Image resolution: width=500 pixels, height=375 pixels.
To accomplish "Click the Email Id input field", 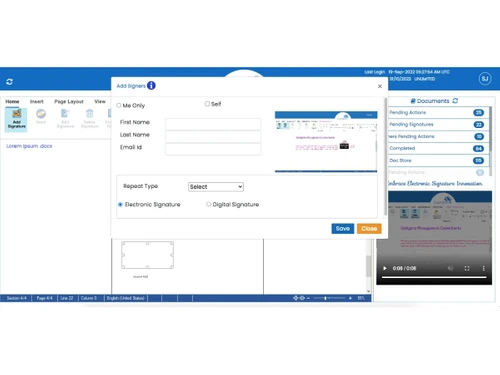I will point(213,149).
